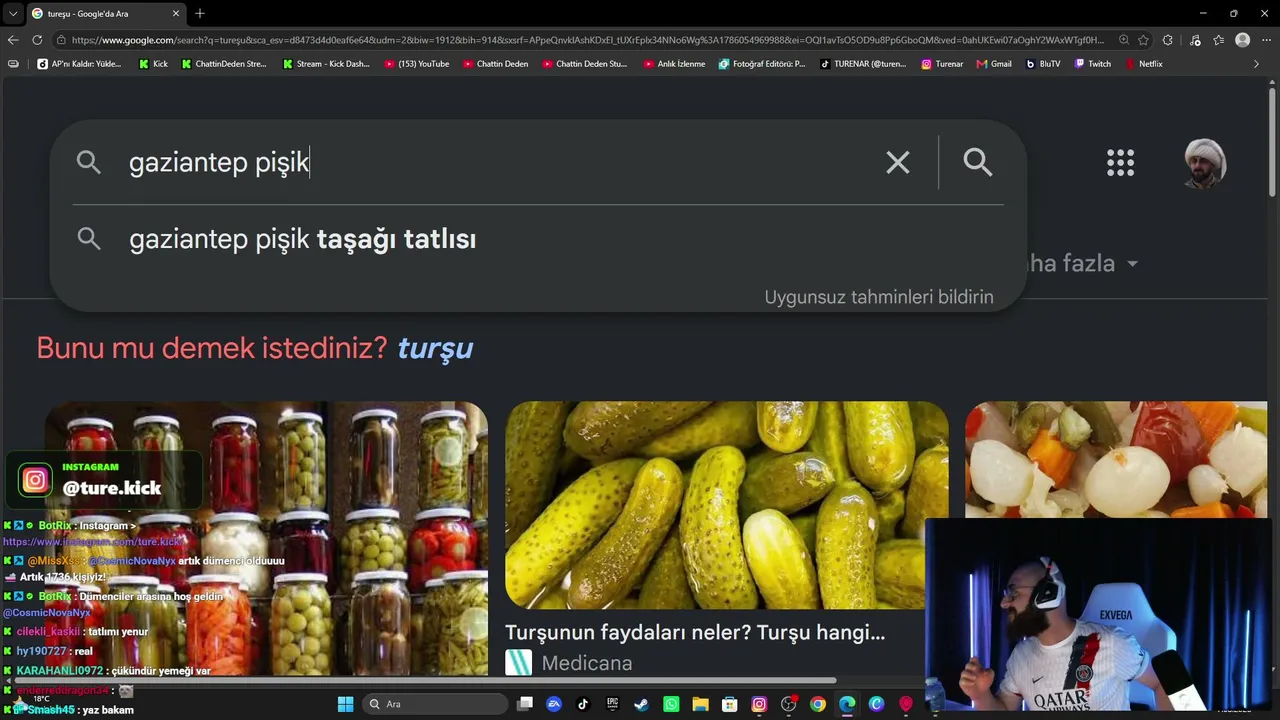Close the 'turşu - Google'da Ara' tab
1280x720 pixels.
[175, 13]
